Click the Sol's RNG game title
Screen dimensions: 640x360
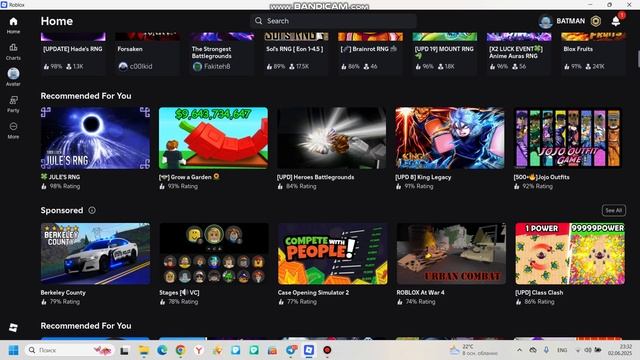coord(294,49)
